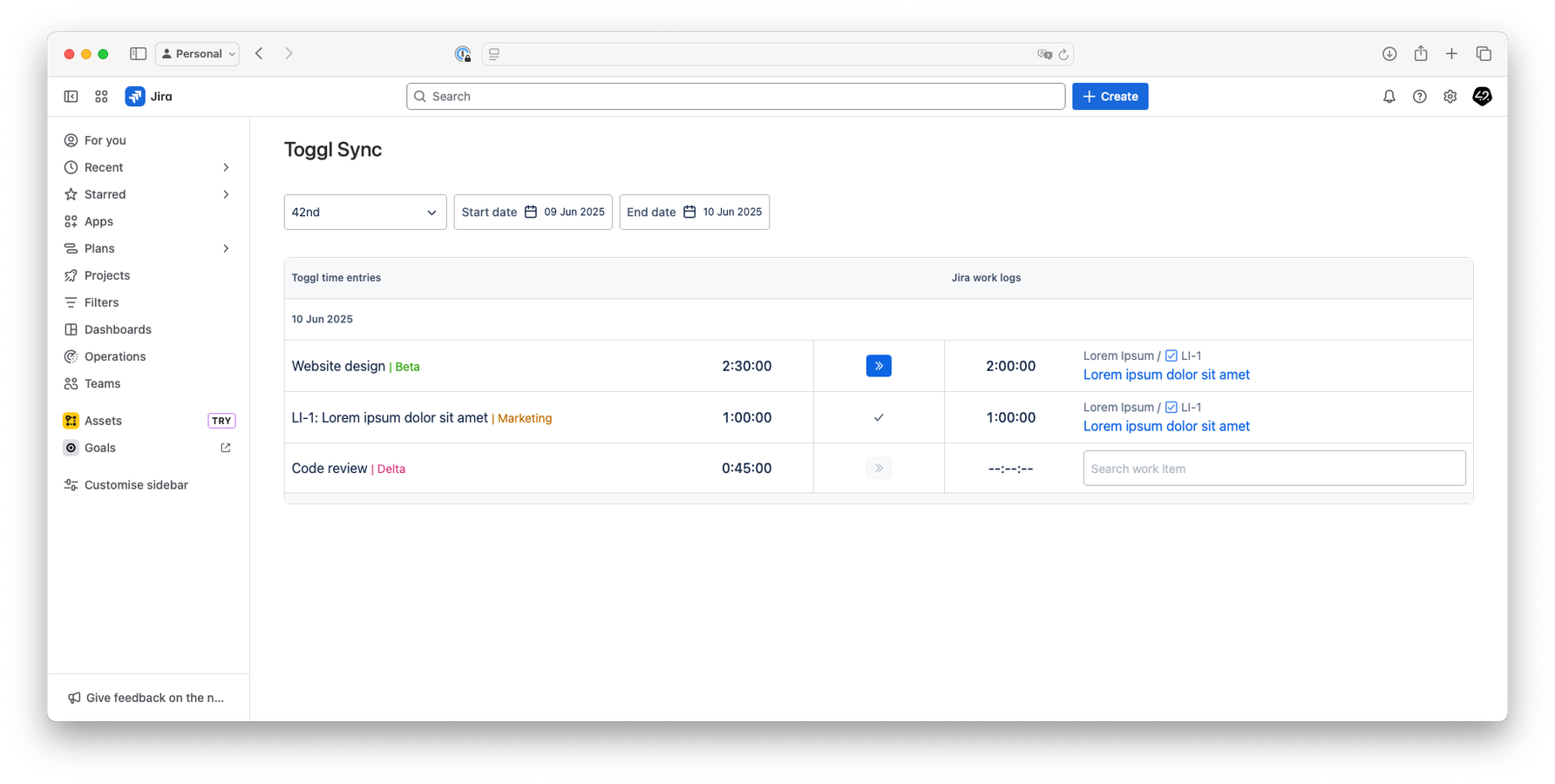Click the disabled sync arrow for Code review
The width and height of the screenshot is (1555, 784).
879,469
